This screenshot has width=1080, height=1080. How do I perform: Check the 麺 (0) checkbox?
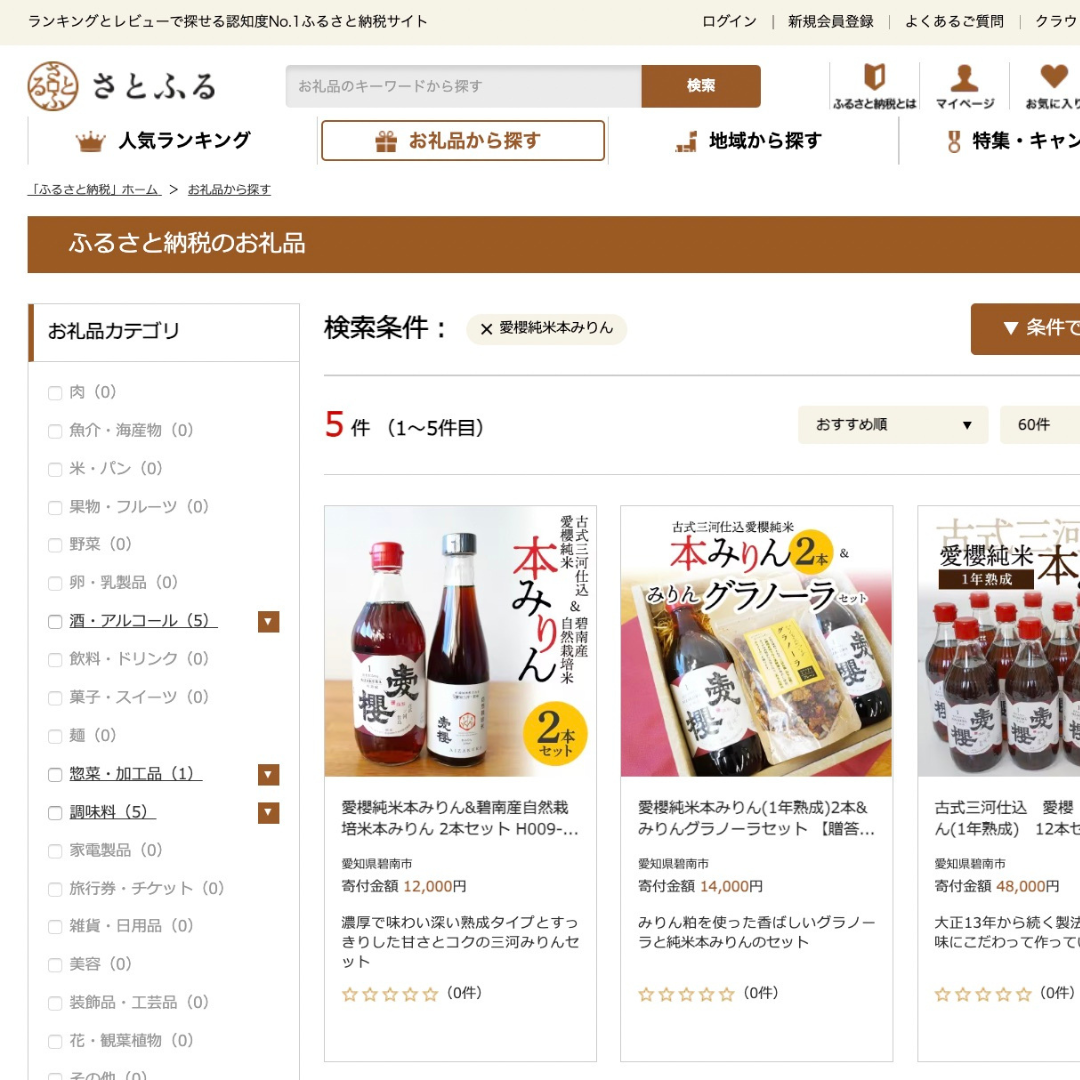[x=55, y=737]
